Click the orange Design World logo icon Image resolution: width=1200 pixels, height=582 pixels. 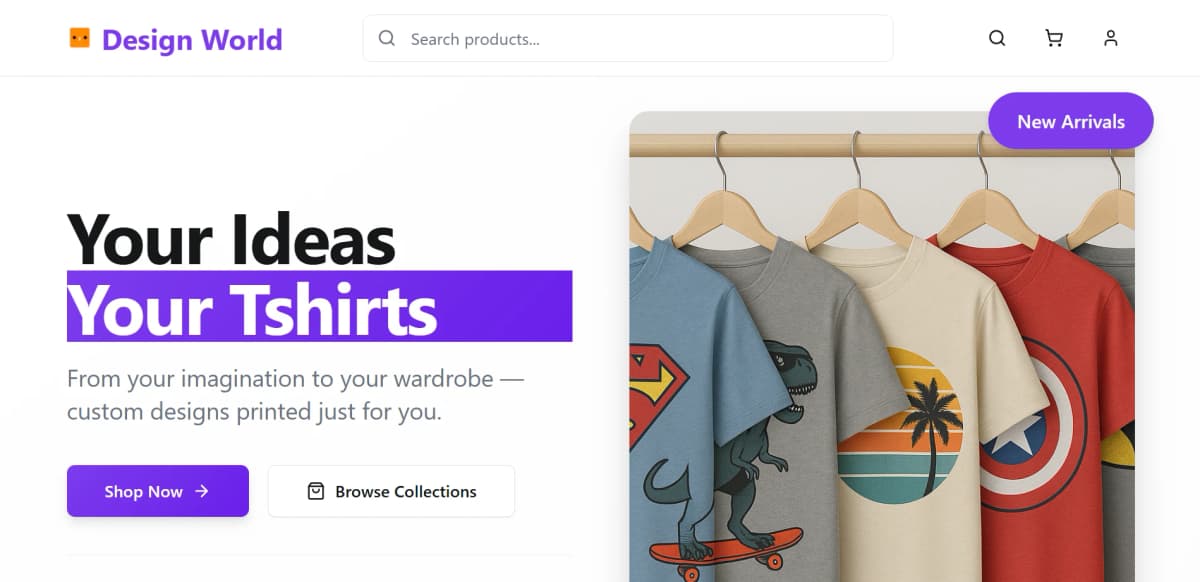[x=80, y=39]
